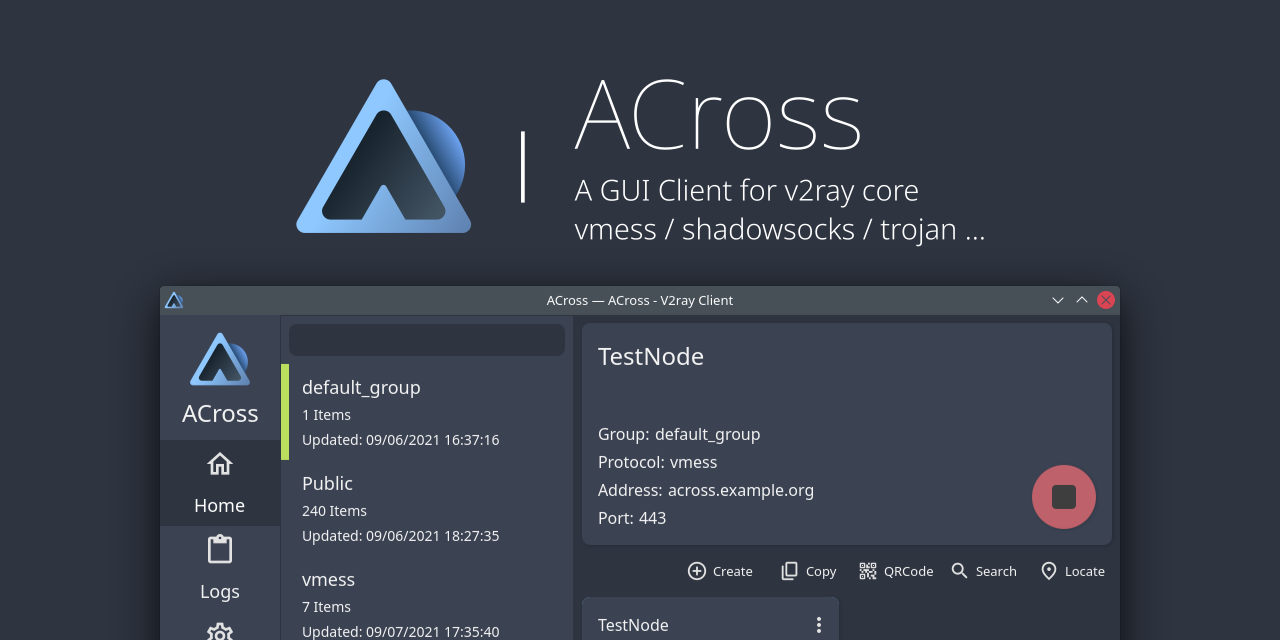
Task: Close the ACross window
Action: [1106, 300]
